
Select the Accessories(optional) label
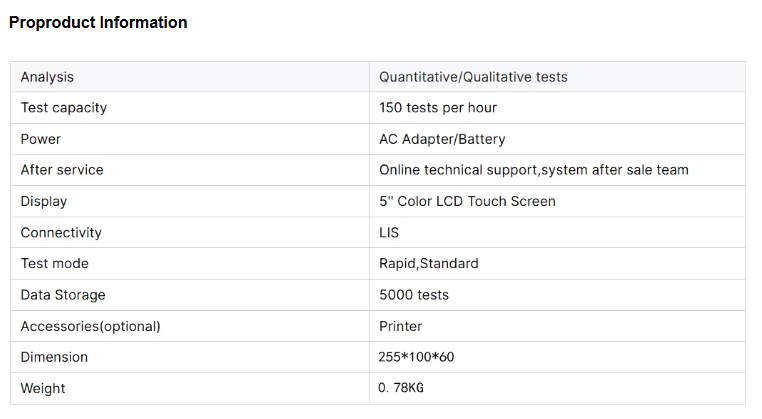[x=90, y=326]
